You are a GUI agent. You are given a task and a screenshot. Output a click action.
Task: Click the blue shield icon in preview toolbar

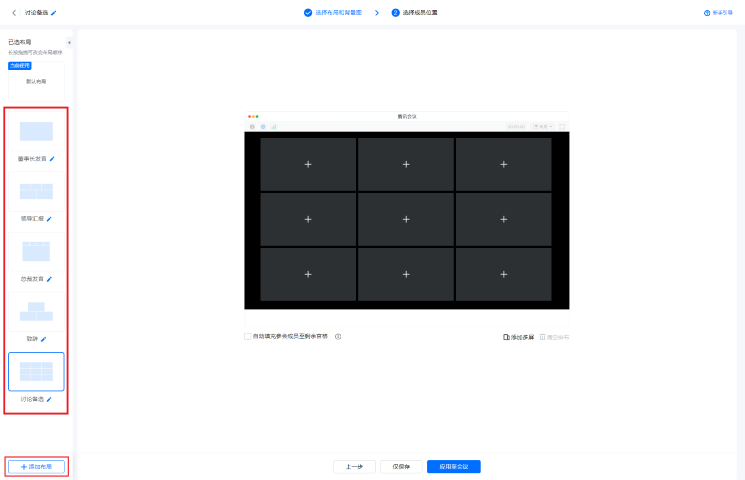click(x=263, y=127)
